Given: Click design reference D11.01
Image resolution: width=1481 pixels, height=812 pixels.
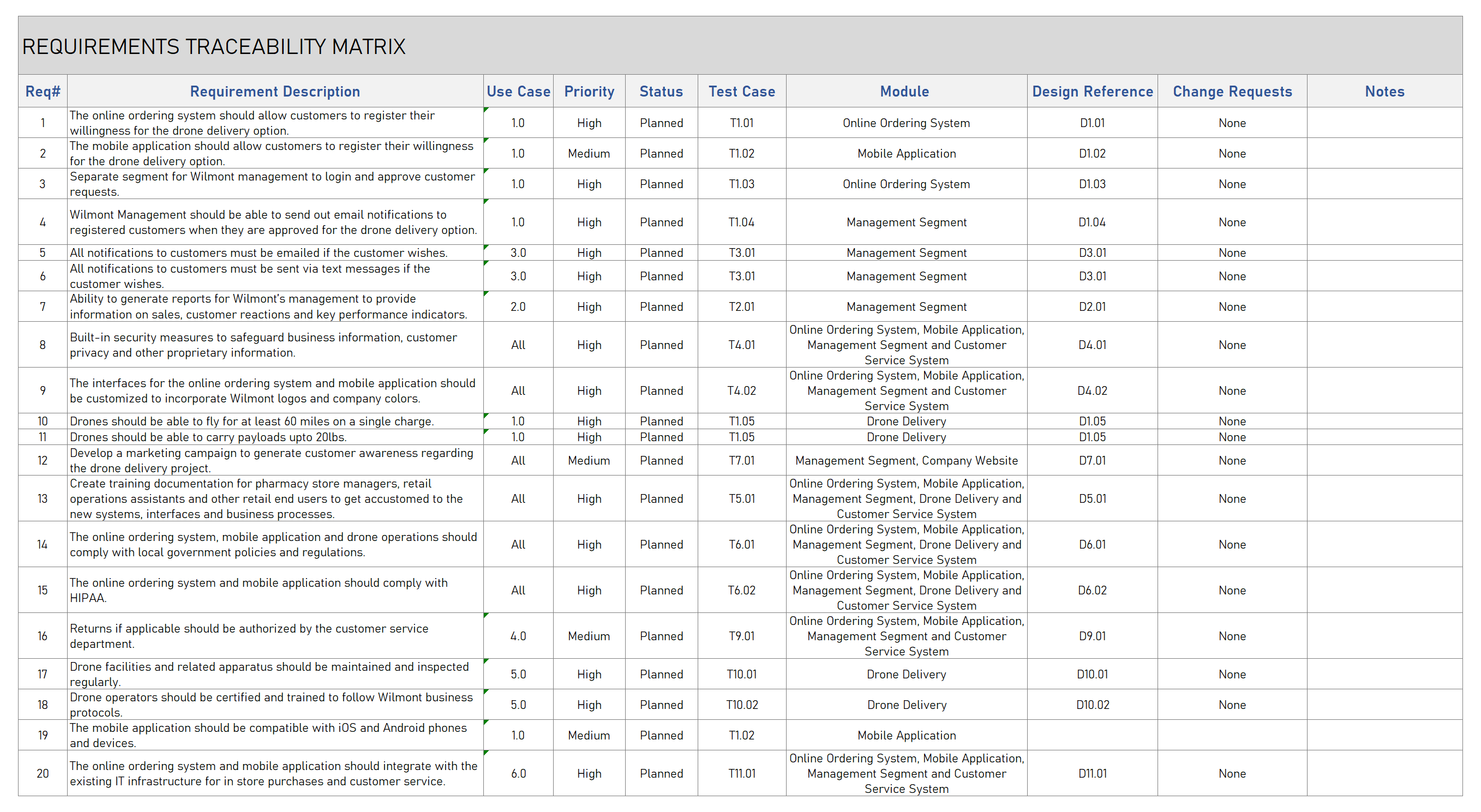Looking at the screenshot, I should pyautogui.click(x=1092, y=773).
